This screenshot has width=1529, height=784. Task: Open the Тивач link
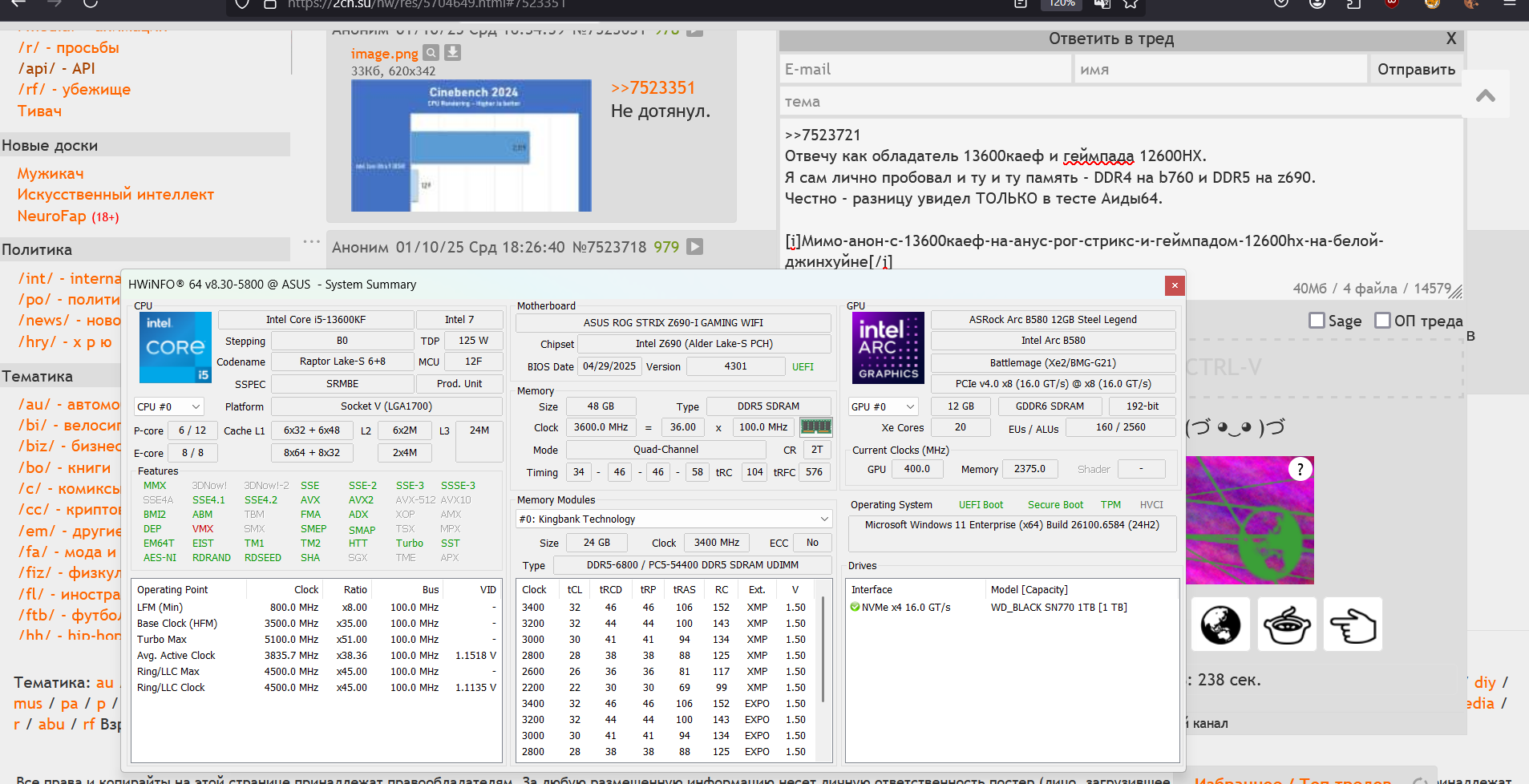(x=39, y=111)
